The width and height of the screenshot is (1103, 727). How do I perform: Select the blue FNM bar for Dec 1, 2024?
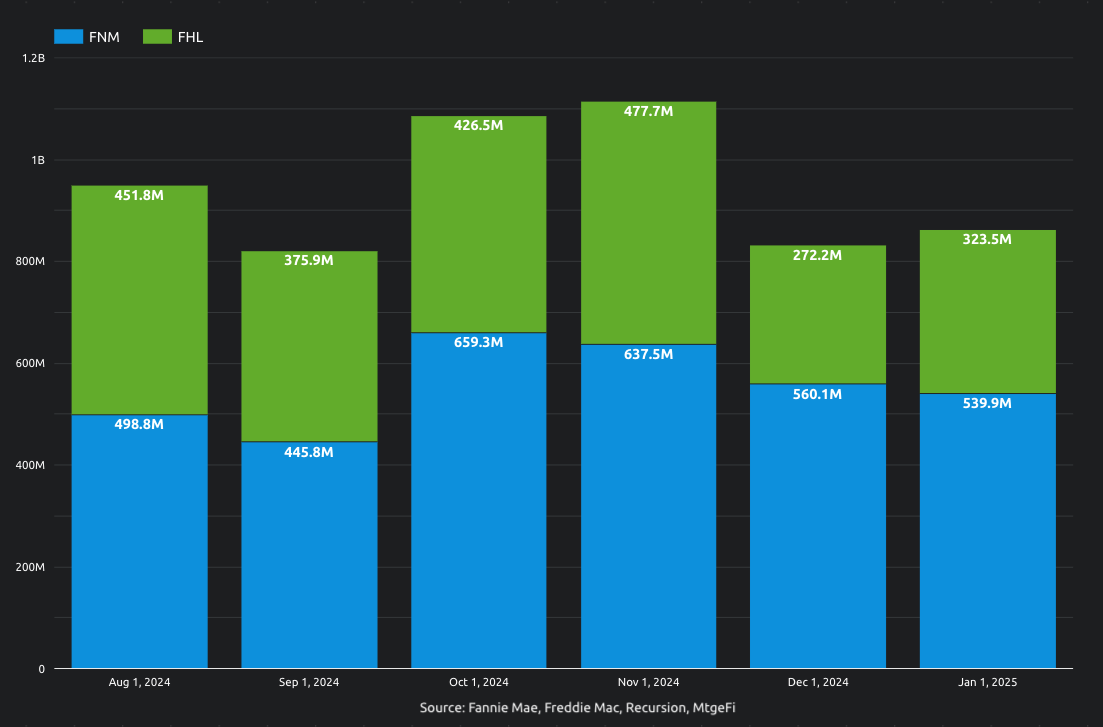tap(818, 526)
